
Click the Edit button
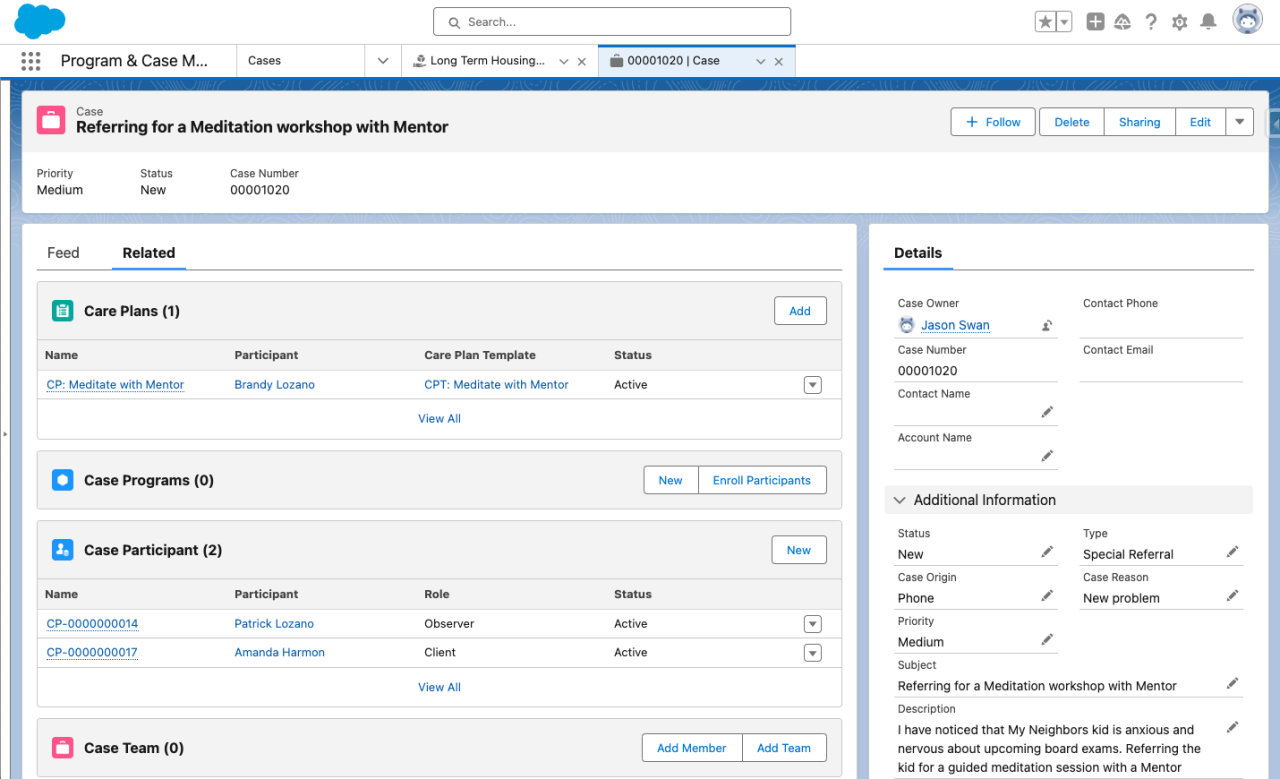pyautogui.click(x=1200, y=122)
